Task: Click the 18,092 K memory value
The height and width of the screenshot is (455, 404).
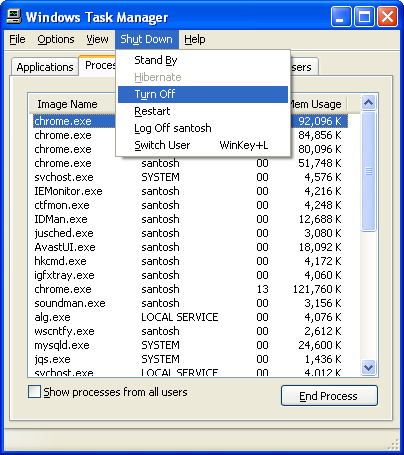Action: [320, 247]
